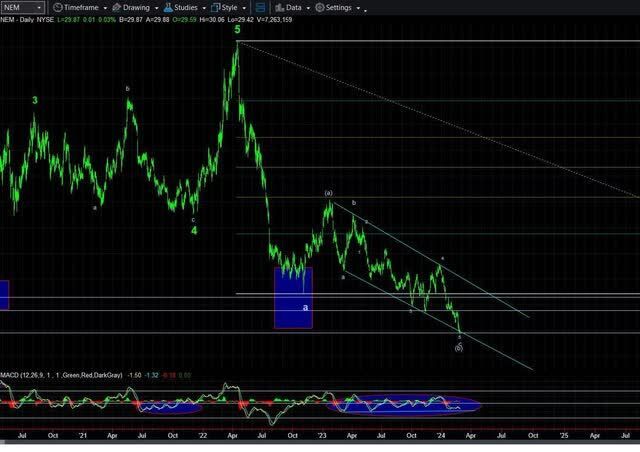Click the Data bar-chart icon
The image size is (640, 452).
pos(279,7)
